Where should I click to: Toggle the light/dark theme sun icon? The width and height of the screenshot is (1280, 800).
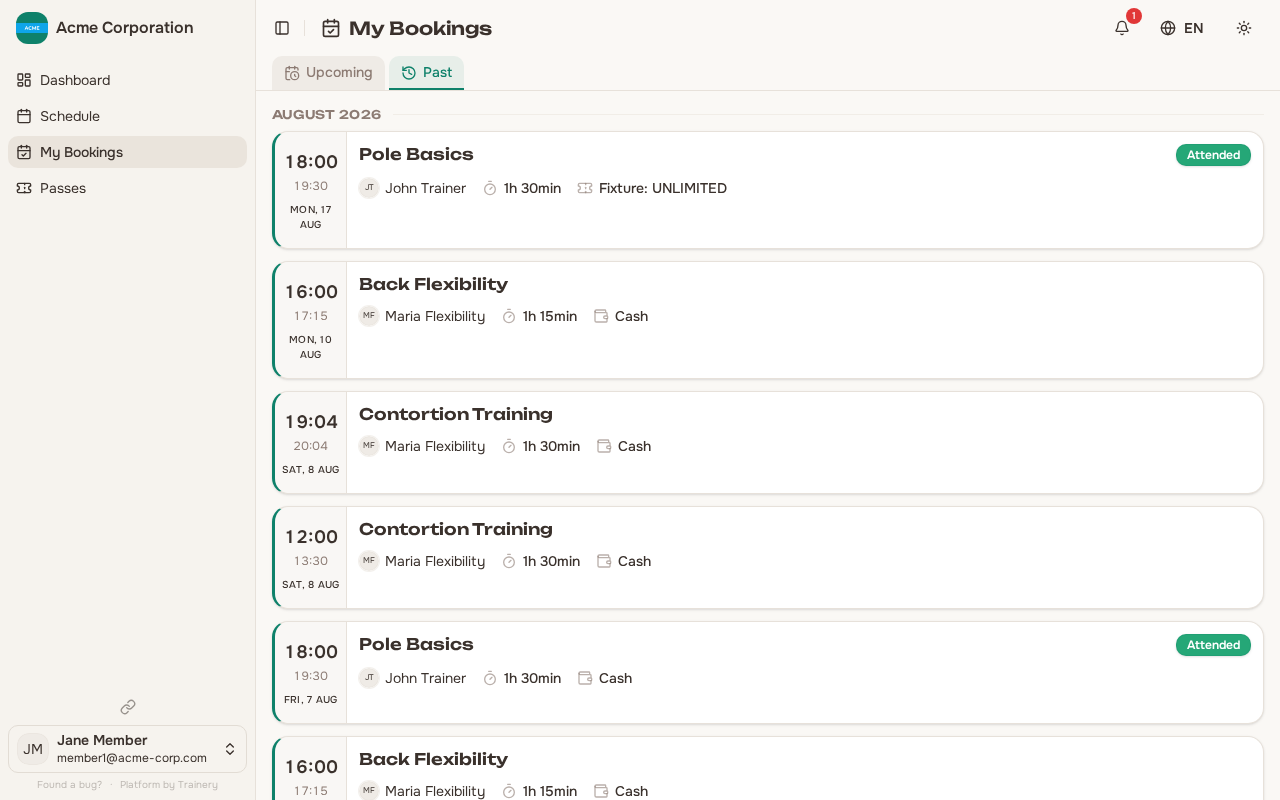click(1244, 28)
